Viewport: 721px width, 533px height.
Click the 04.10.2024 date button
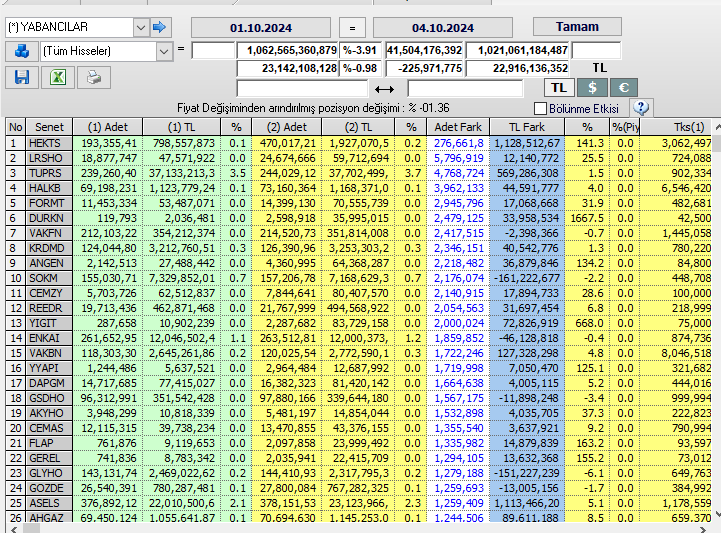[x=443, y=28]
